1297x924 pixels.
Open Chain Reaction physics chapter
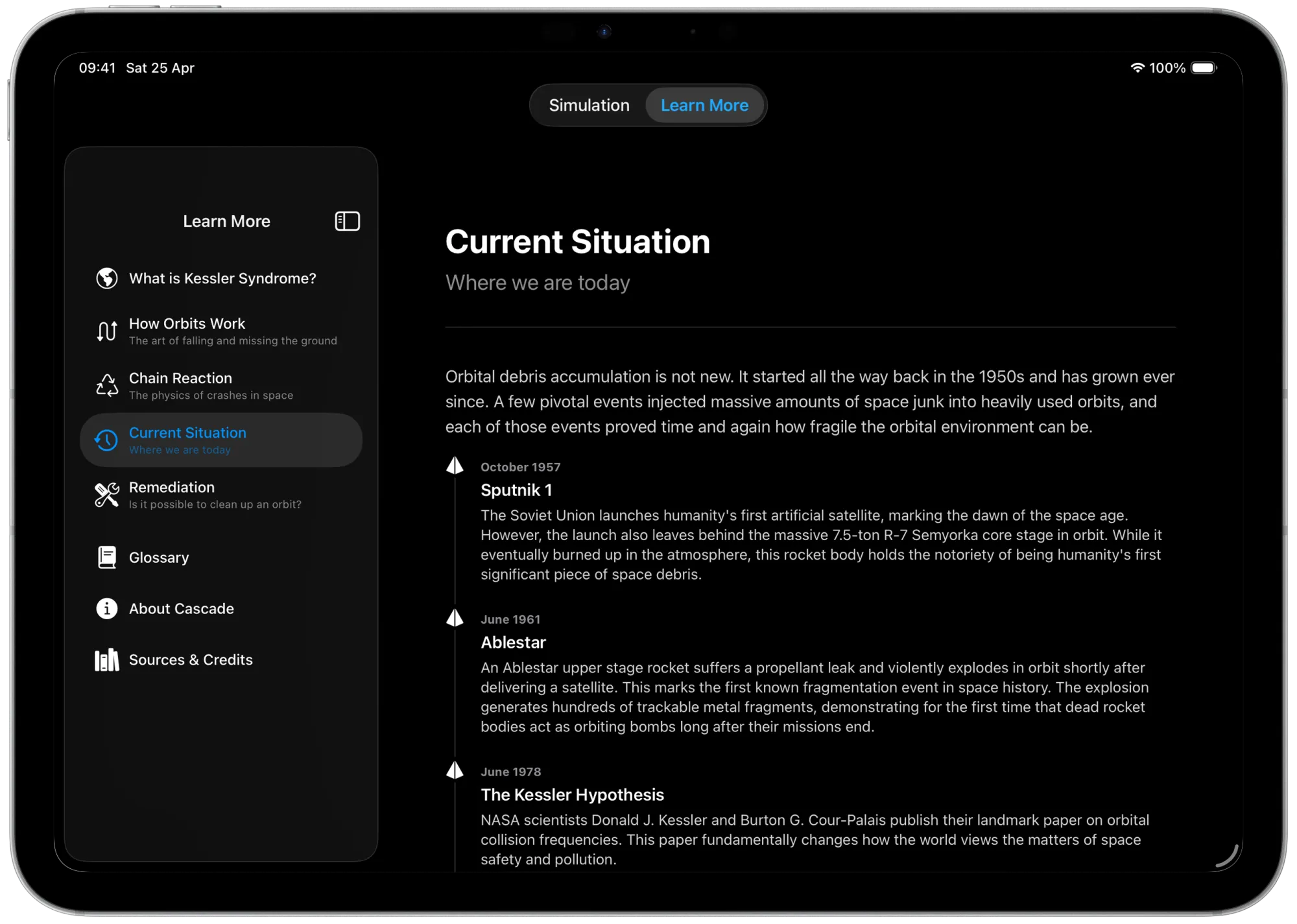(x=211, y=386)
